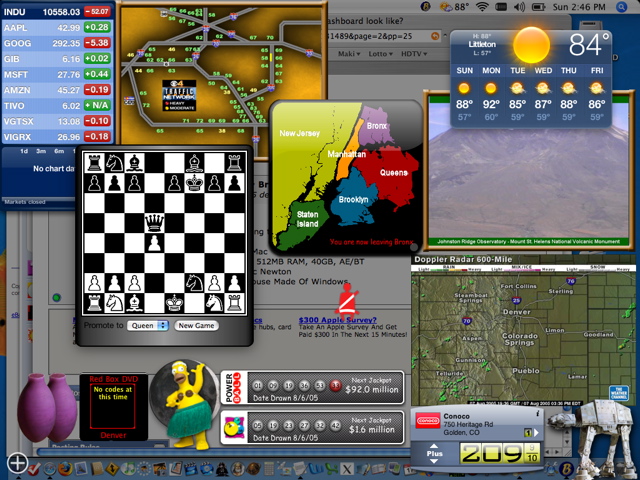Open the $300 Apple Survey link
This screenshot has width=640, height=480.
pyautogui.click(x=338, y=320)
